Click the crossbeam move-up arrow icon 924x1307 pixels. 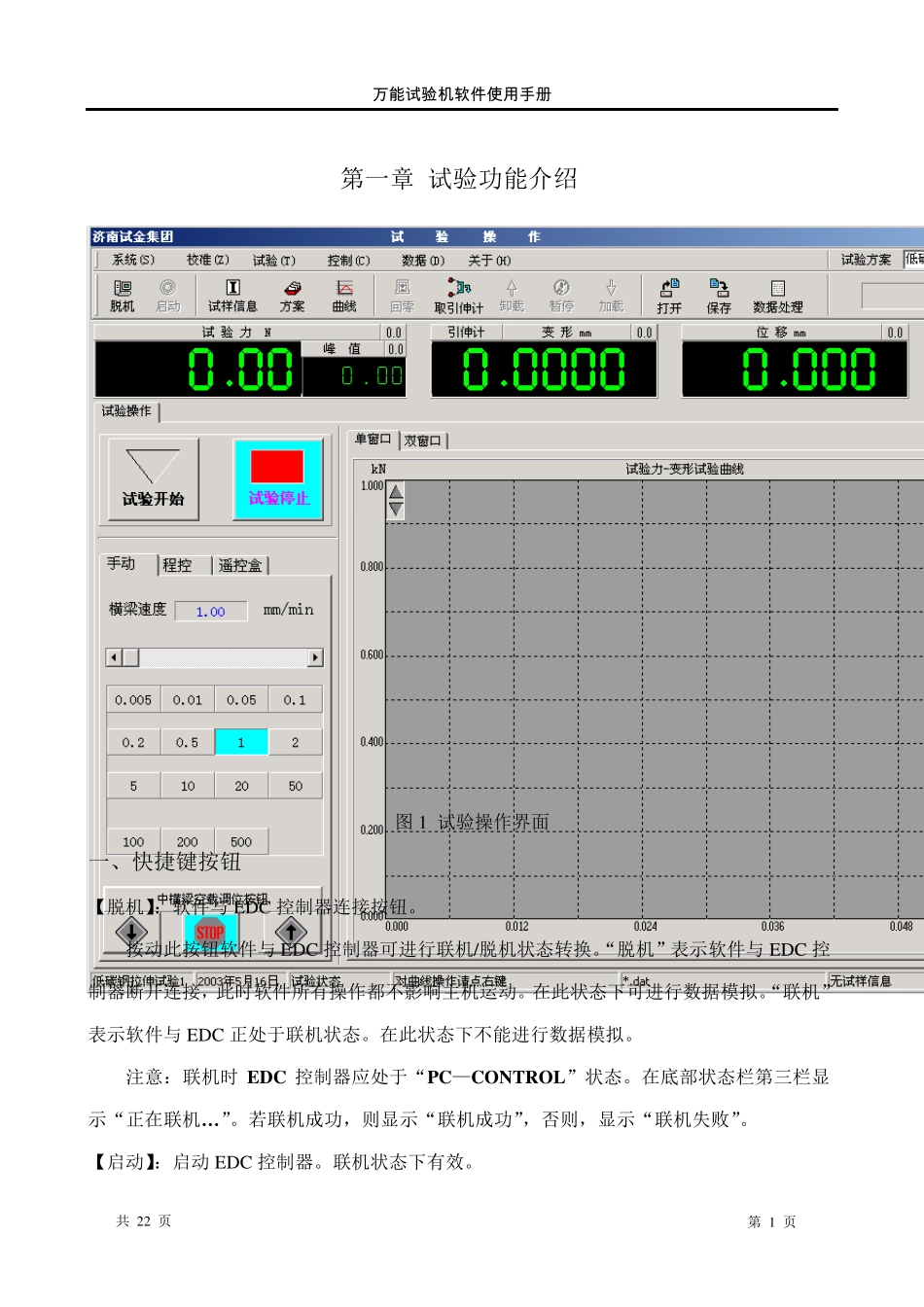pos(290,932)
